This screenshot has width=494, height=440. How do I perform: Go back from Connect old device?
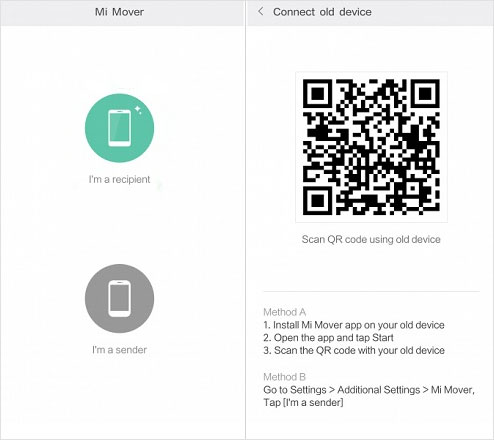261,12
